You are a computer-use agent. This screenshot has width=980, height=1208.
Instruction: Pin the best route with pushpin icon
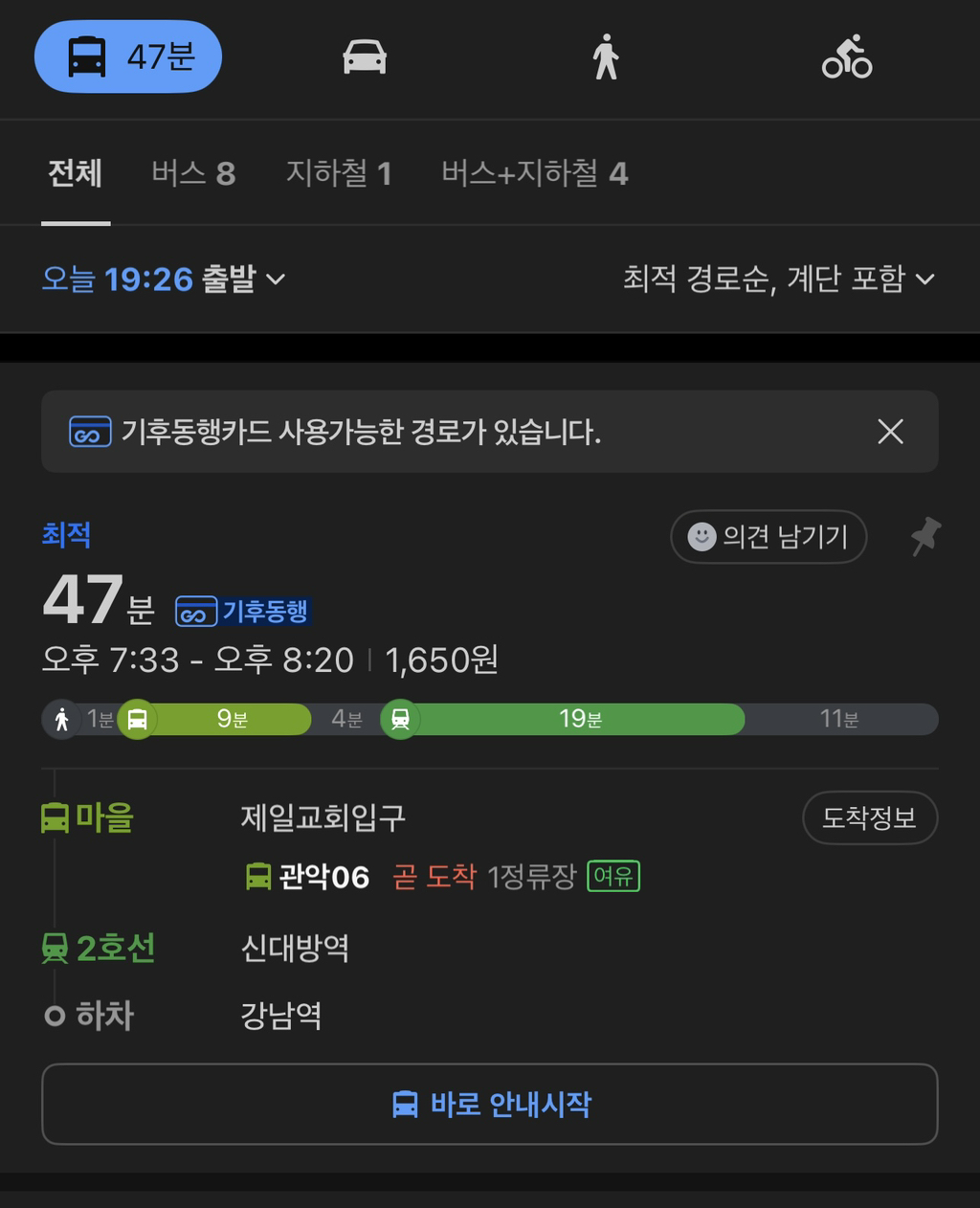pos(924,536)
